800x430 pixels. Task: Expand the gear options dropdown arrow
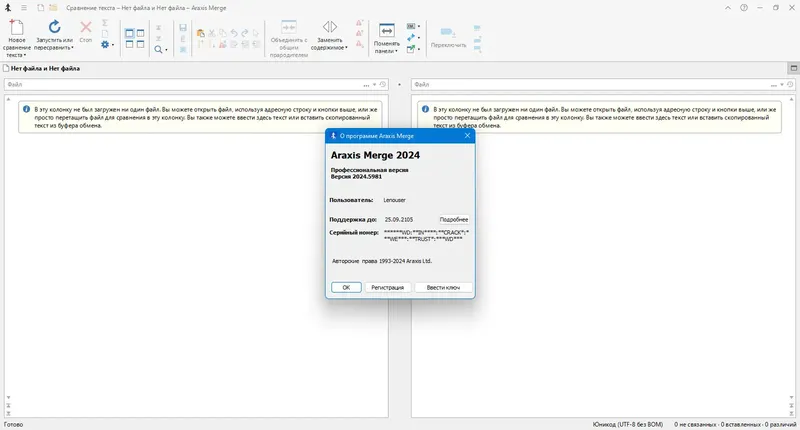[113, 45]
